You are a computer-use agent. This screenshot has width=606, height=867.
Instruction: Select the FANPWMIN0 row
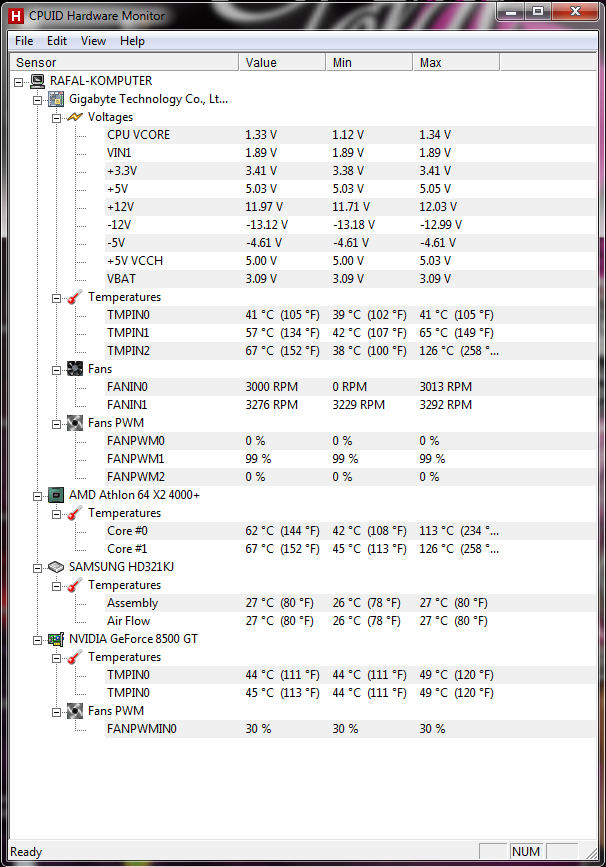click(x=351, y=729)
